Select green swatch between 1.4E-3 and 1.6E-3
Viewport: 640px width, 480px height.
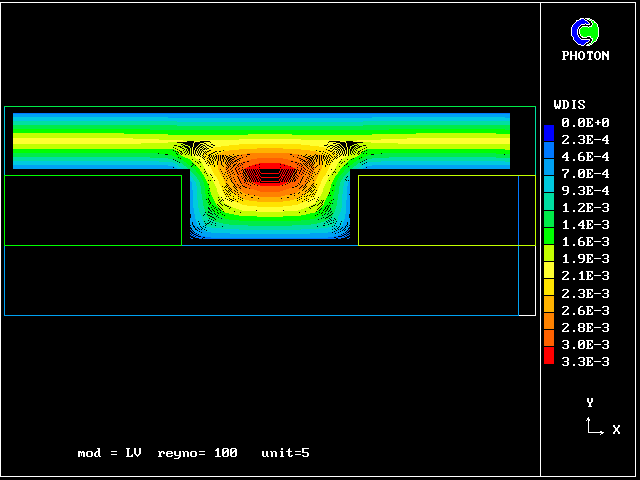click(x=549, y=234)
